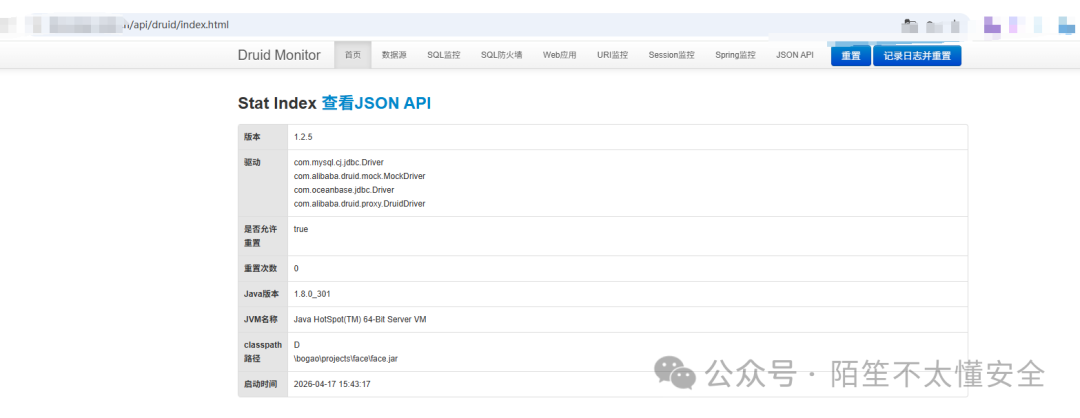
Task: Click the 驱动 row label
Action: pyautogui.click(x=252, y=163)
